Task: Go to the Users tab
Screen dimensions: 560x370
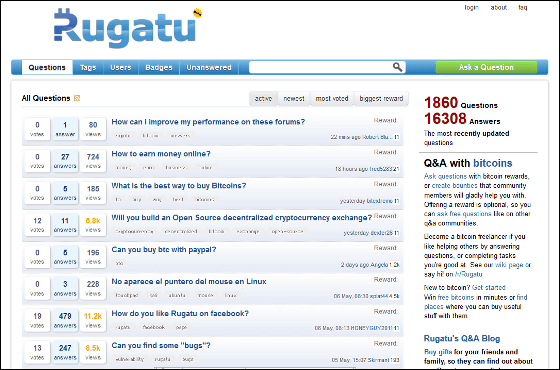Action: pyautogui.click(x=121, y=68)
